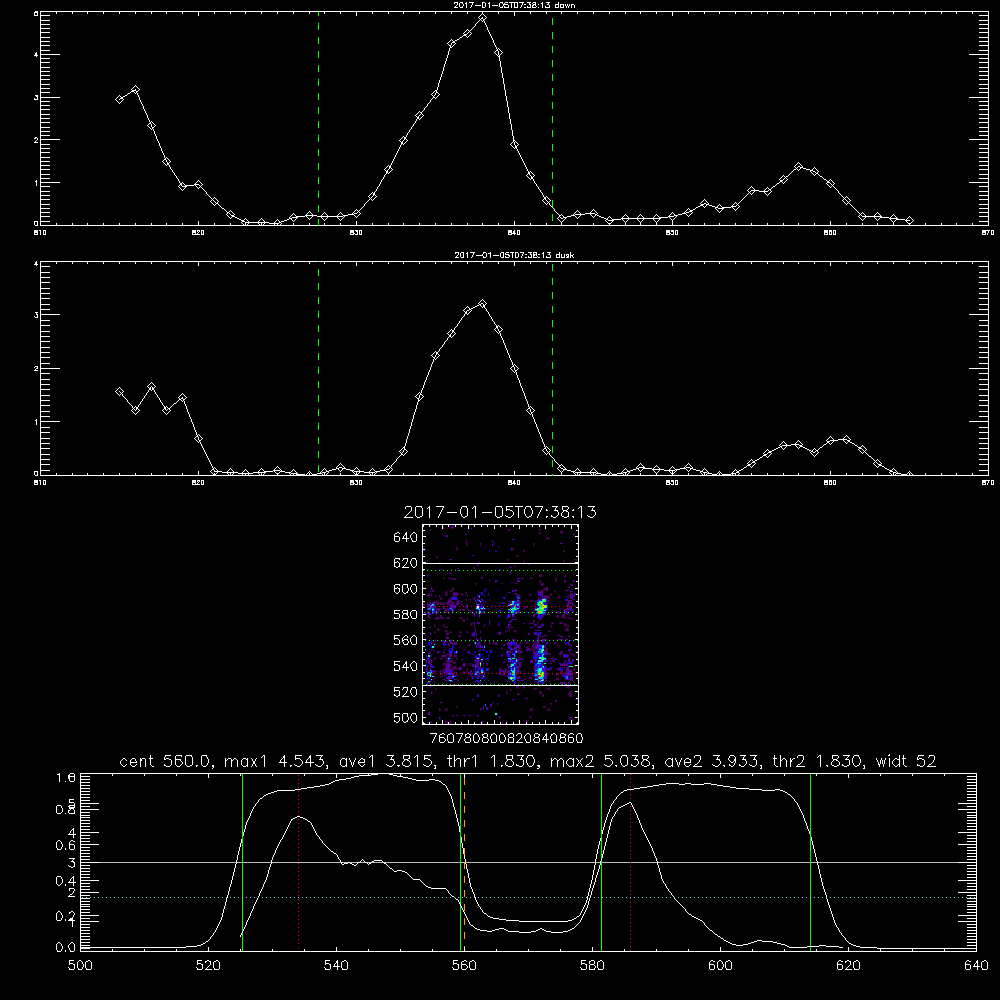Click the green vertical line near 614 in bottom plot

tap(811, 862)
